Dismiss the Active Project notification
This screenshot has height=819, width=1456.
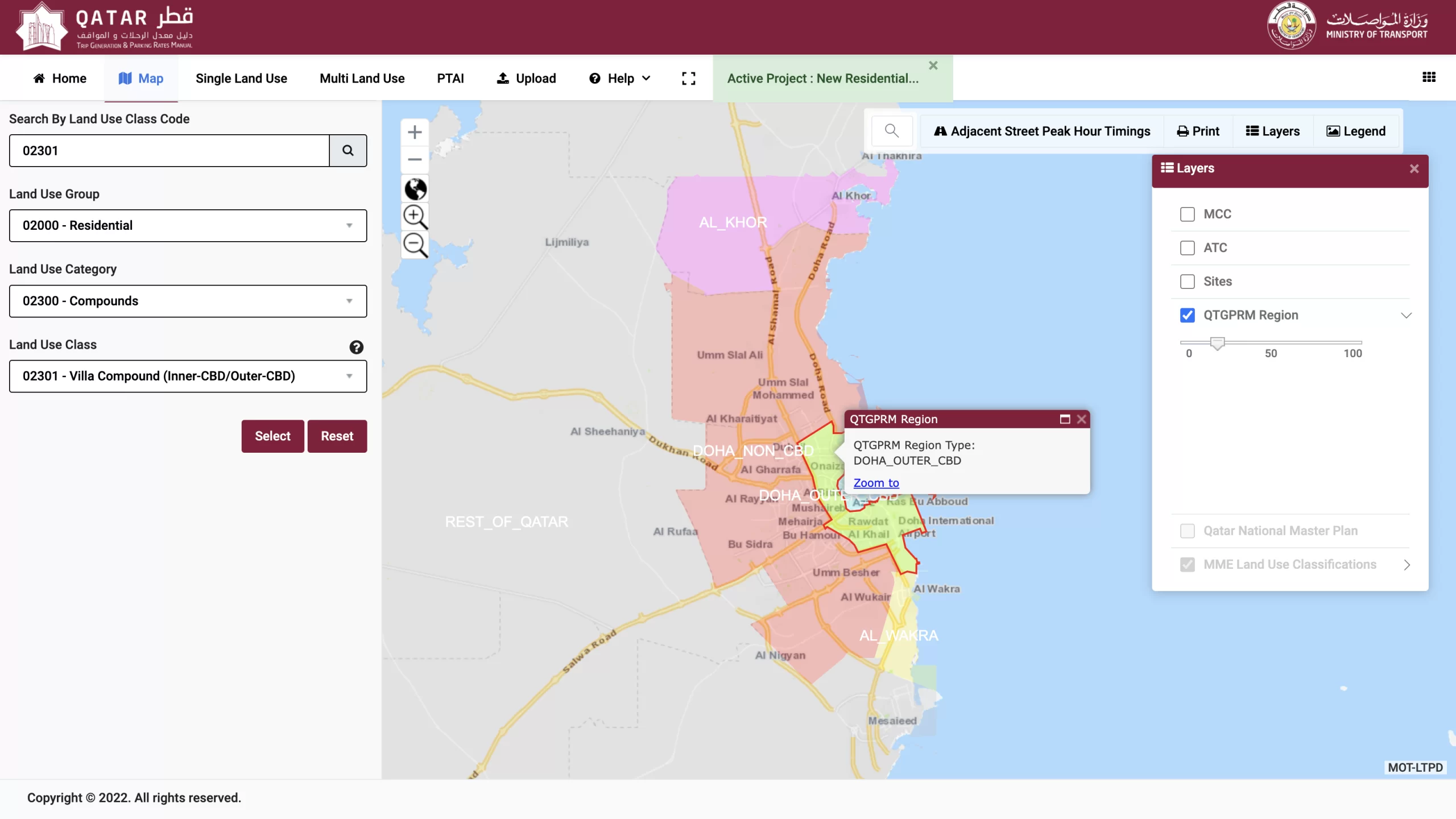(x=933, y=65)
